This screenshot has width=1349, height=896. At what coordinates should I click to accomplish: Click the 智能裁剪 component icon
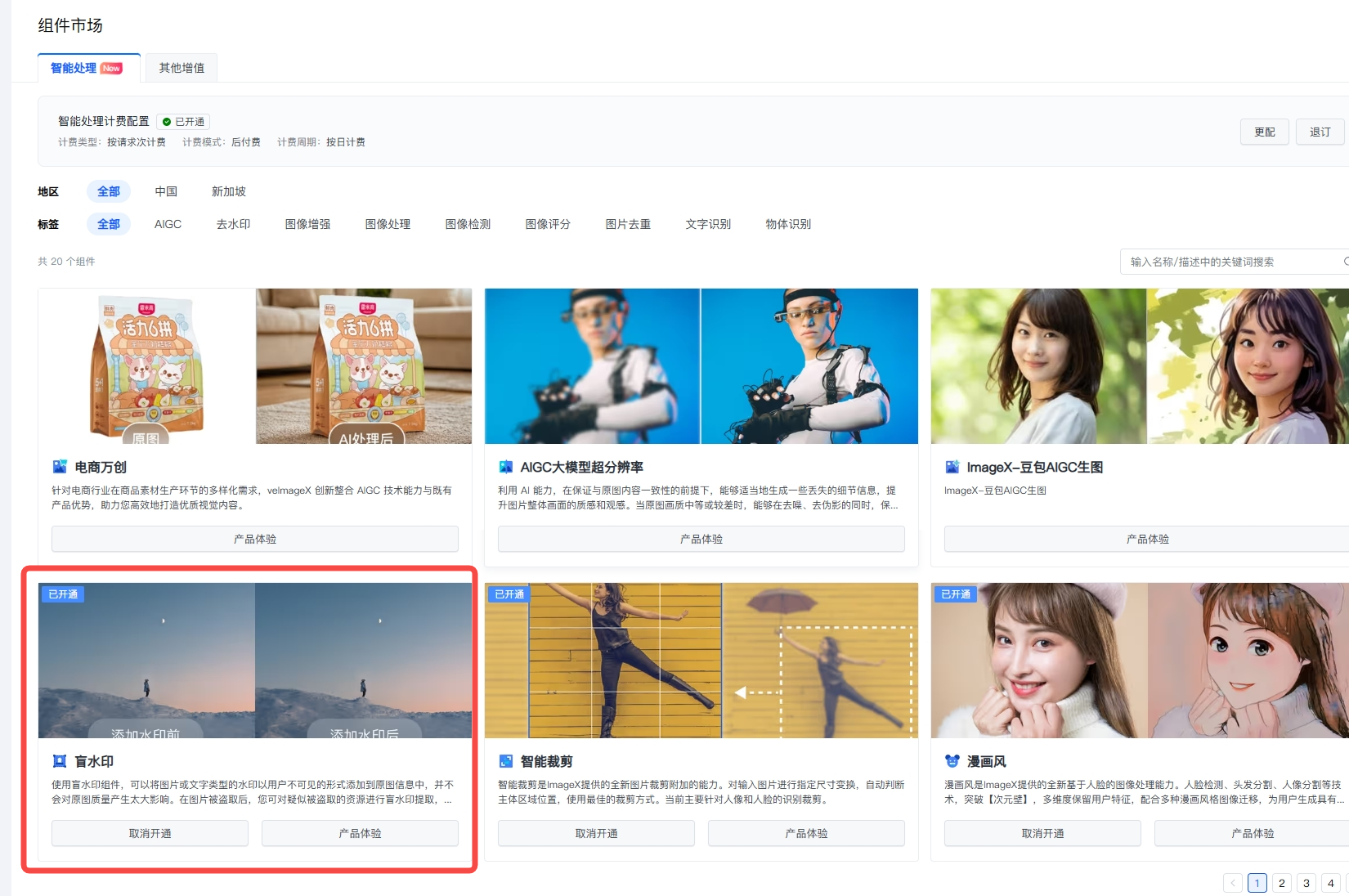[506, 761]
